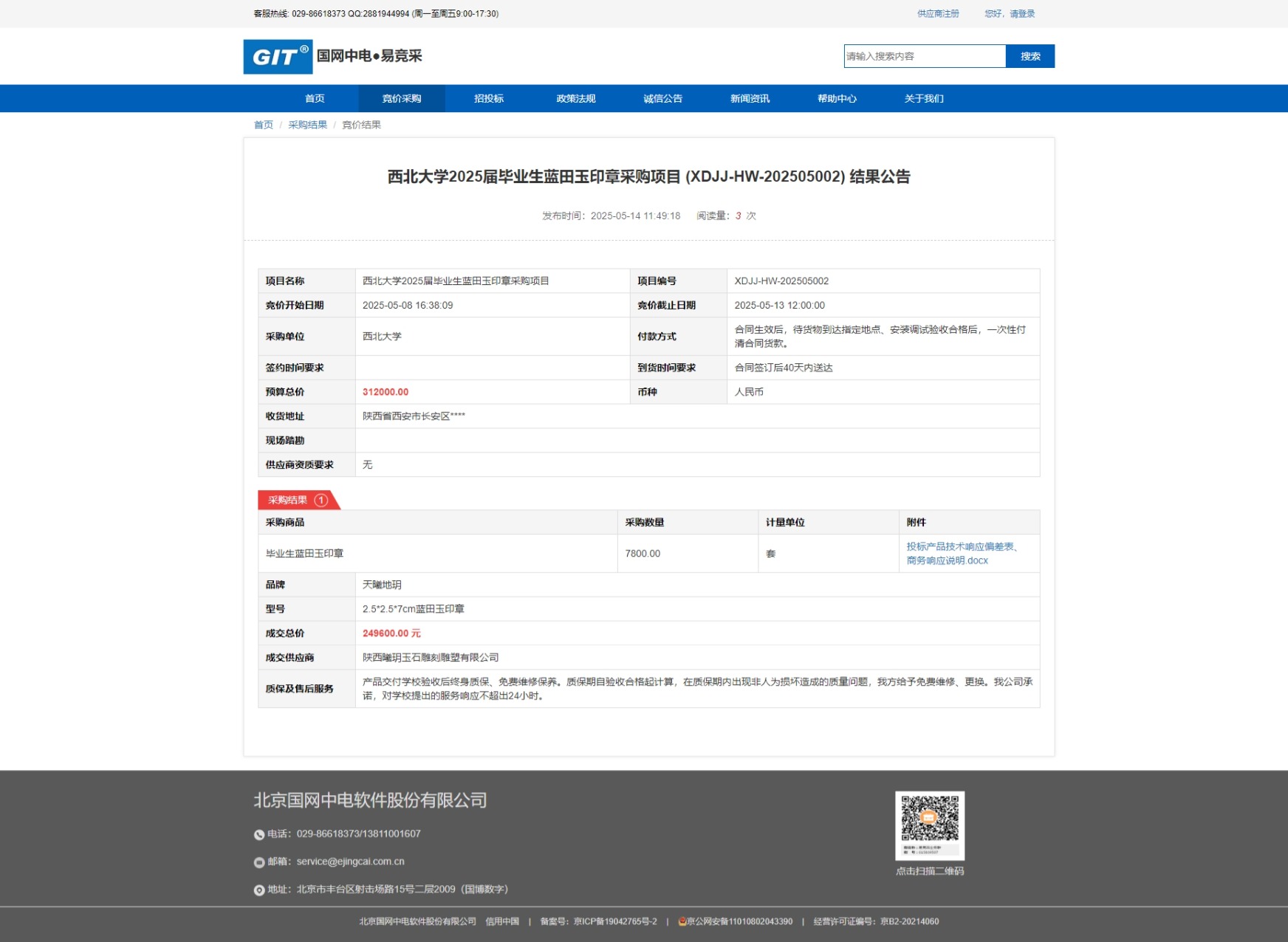Open the 京ICP备19042765号-2 footer link
This screenshot has width=1288, height=942.
tap(614, 921)
